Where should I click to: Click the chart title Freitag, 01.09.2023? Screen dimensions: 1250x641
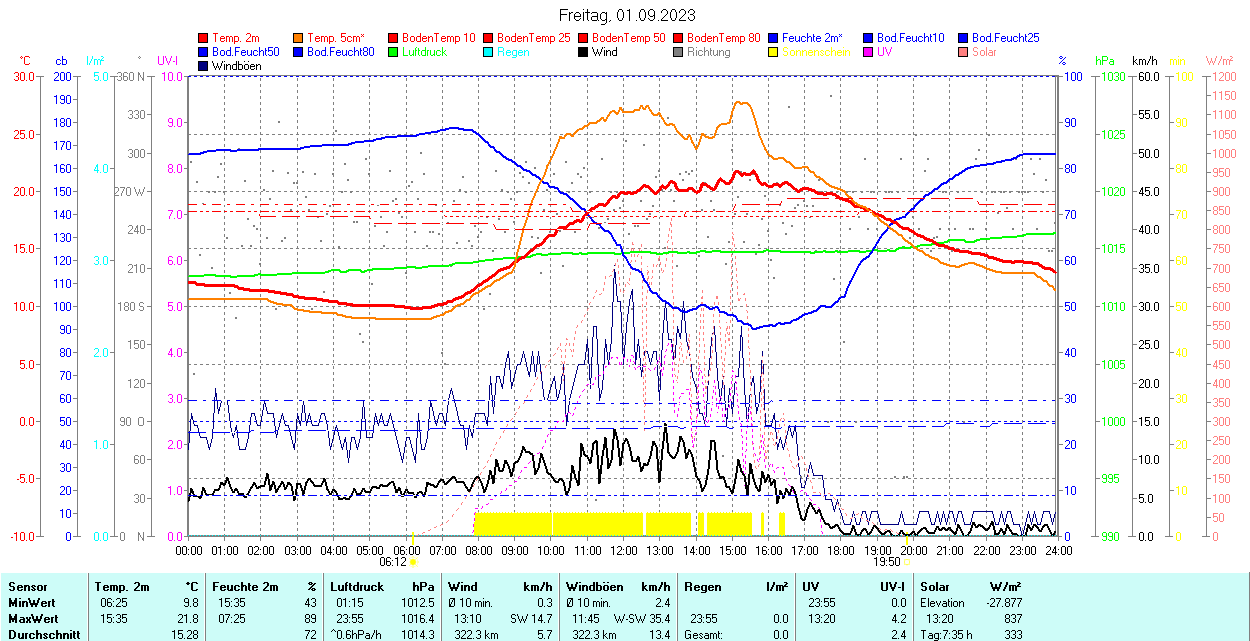click(626, 15)
